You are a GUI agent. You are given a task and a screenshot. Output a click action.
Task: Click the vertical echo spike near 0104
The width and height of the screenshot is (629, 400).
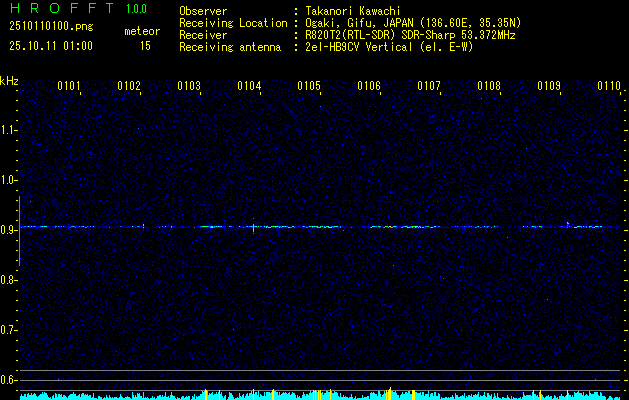click(x=254, y=226)
